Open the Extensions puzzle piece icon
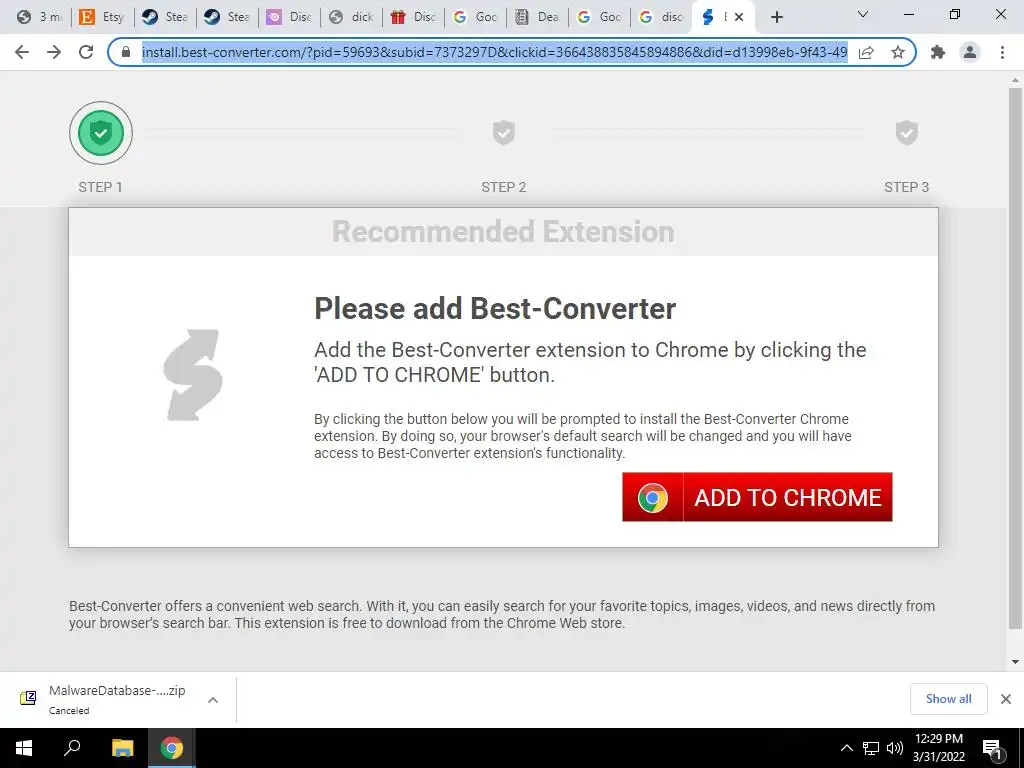 click(x=938, y=52)
